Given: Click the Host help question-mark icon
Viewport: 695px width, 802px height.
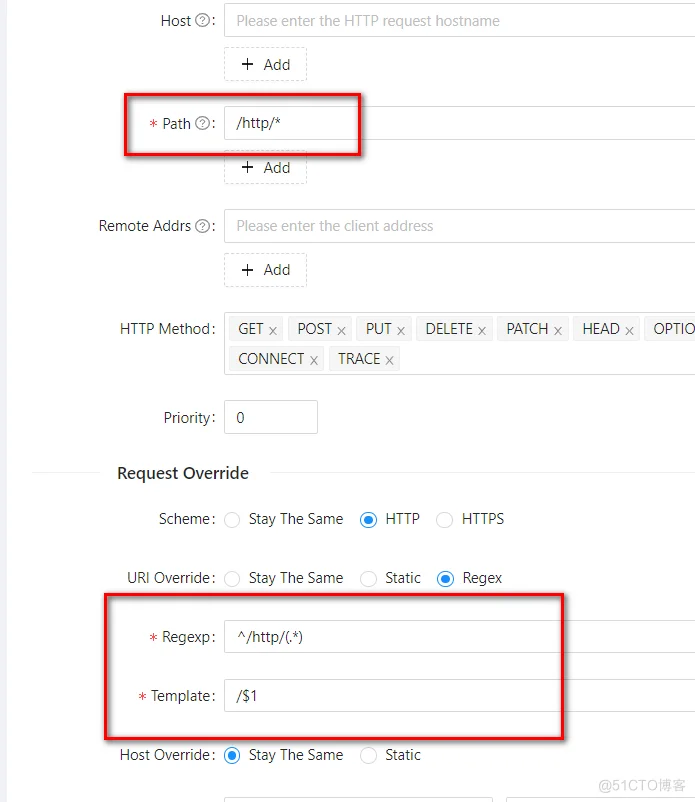Looking at the screenshot, I should pos(203,20).
